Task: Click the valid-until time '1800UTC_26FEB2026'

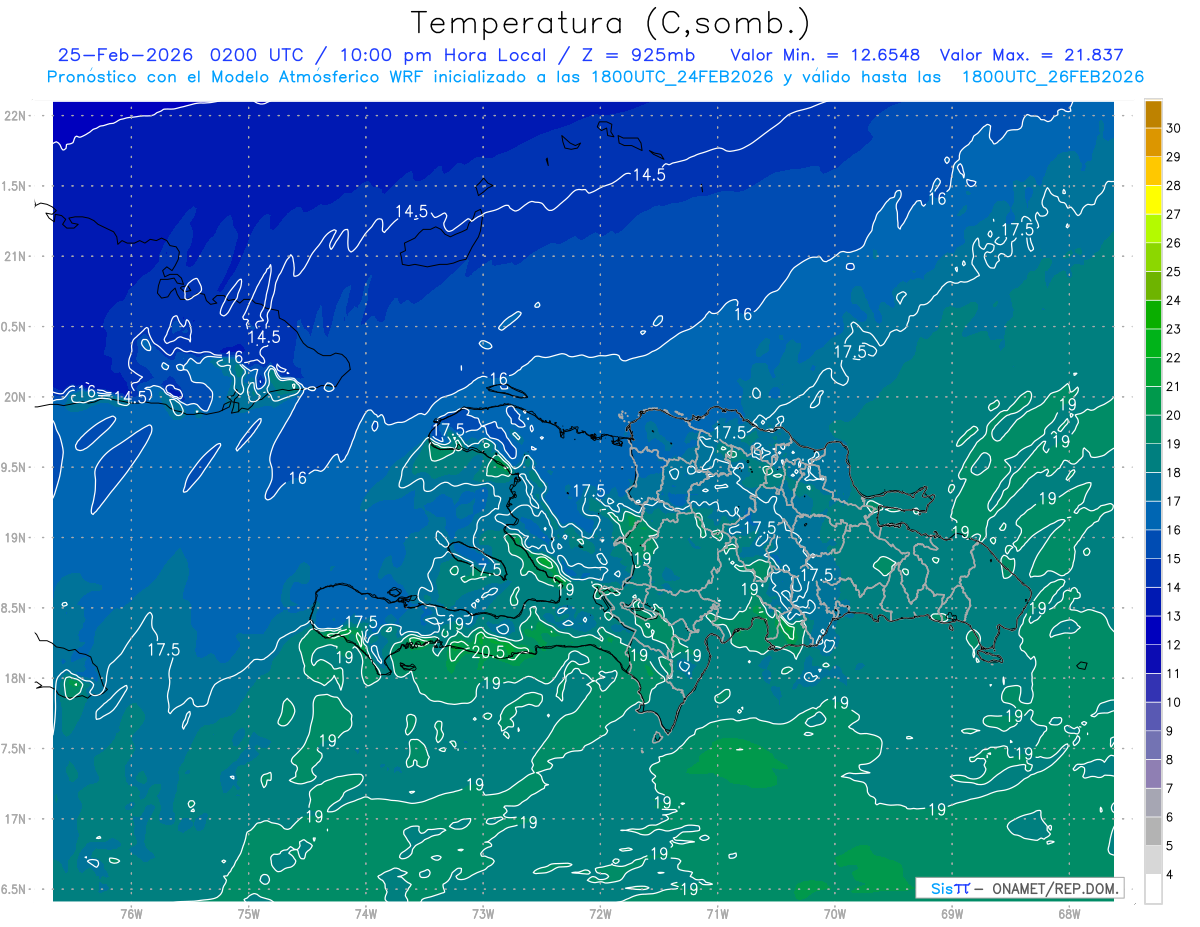Action: click(1053, 77)
